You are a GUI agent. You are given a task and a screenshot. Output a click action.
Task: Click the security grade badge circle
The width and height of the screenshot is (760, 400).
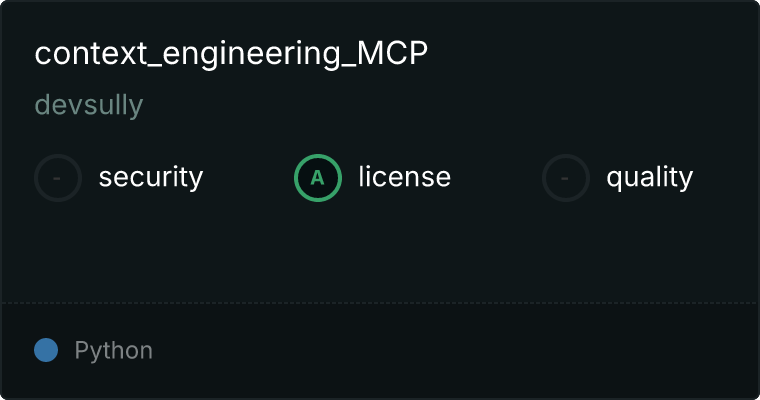[x=58, y=178]
